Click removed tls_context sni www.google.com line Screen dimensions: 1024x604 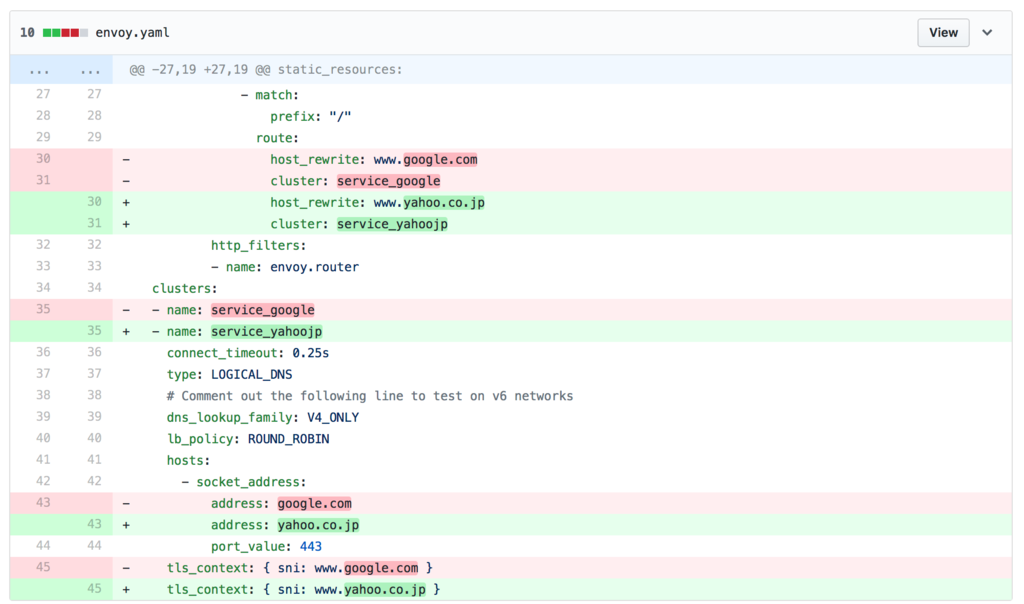click(x=511, y=568)
